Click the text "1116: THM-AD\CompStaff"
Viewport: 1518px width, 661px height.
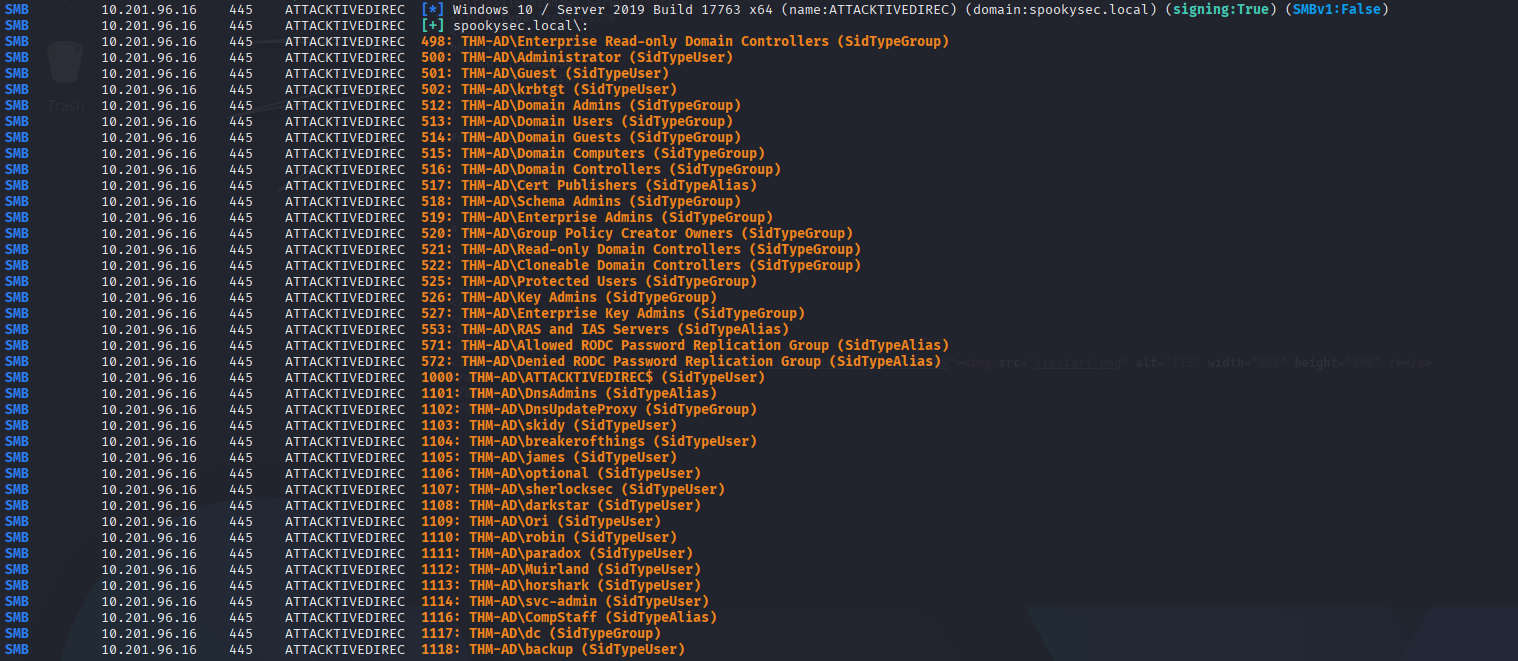[x=509, y=617]
